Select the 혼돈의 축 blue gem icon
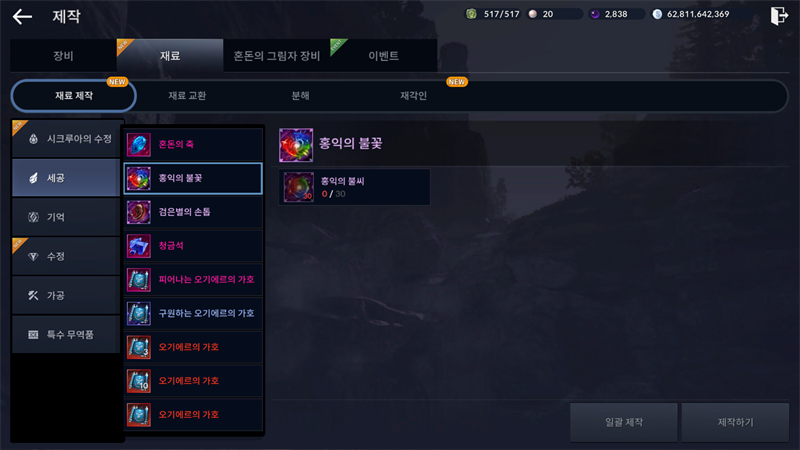Viewport: 800px width, 450px height. point(139,144)
